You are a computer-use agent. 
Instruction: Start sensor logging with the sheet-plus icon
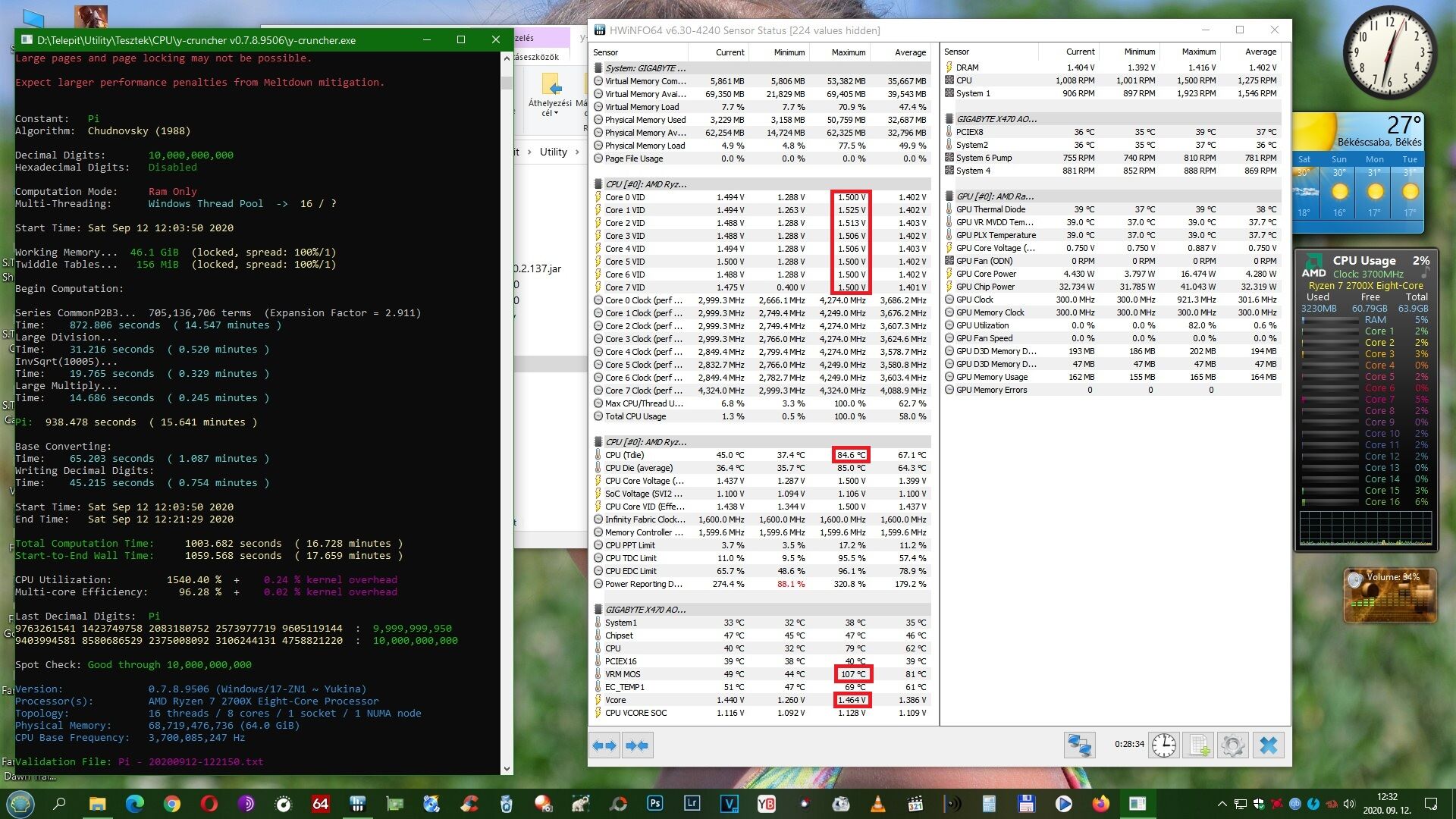(x=1198, y=745)
